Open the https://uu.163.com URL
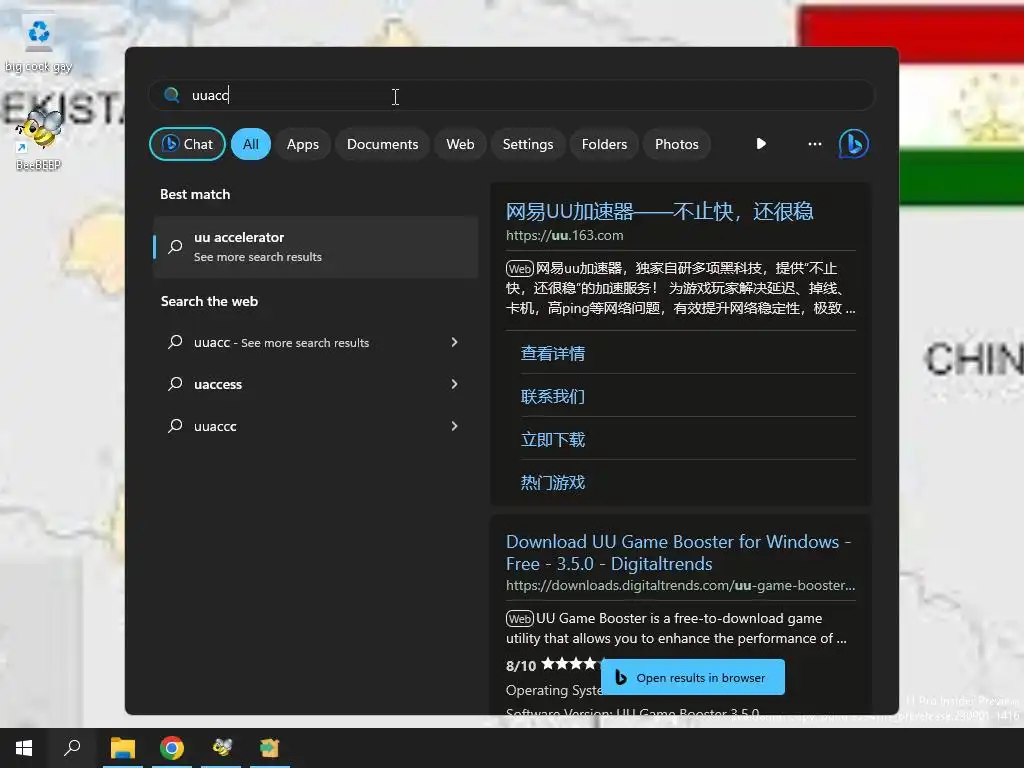Screen dimensions: 1024x768 565,235
